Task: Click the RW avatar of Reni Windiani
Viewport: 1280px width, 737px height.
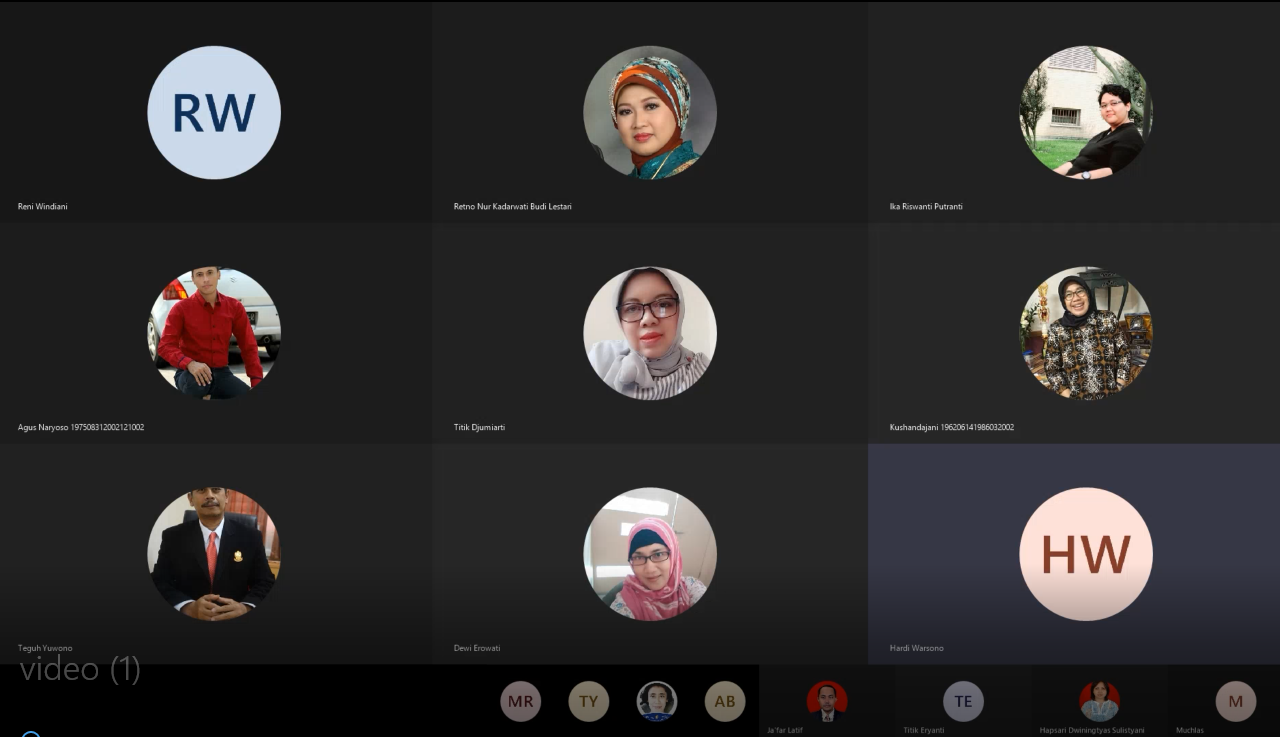Action: pyautogui.click(x=214, y=112)
